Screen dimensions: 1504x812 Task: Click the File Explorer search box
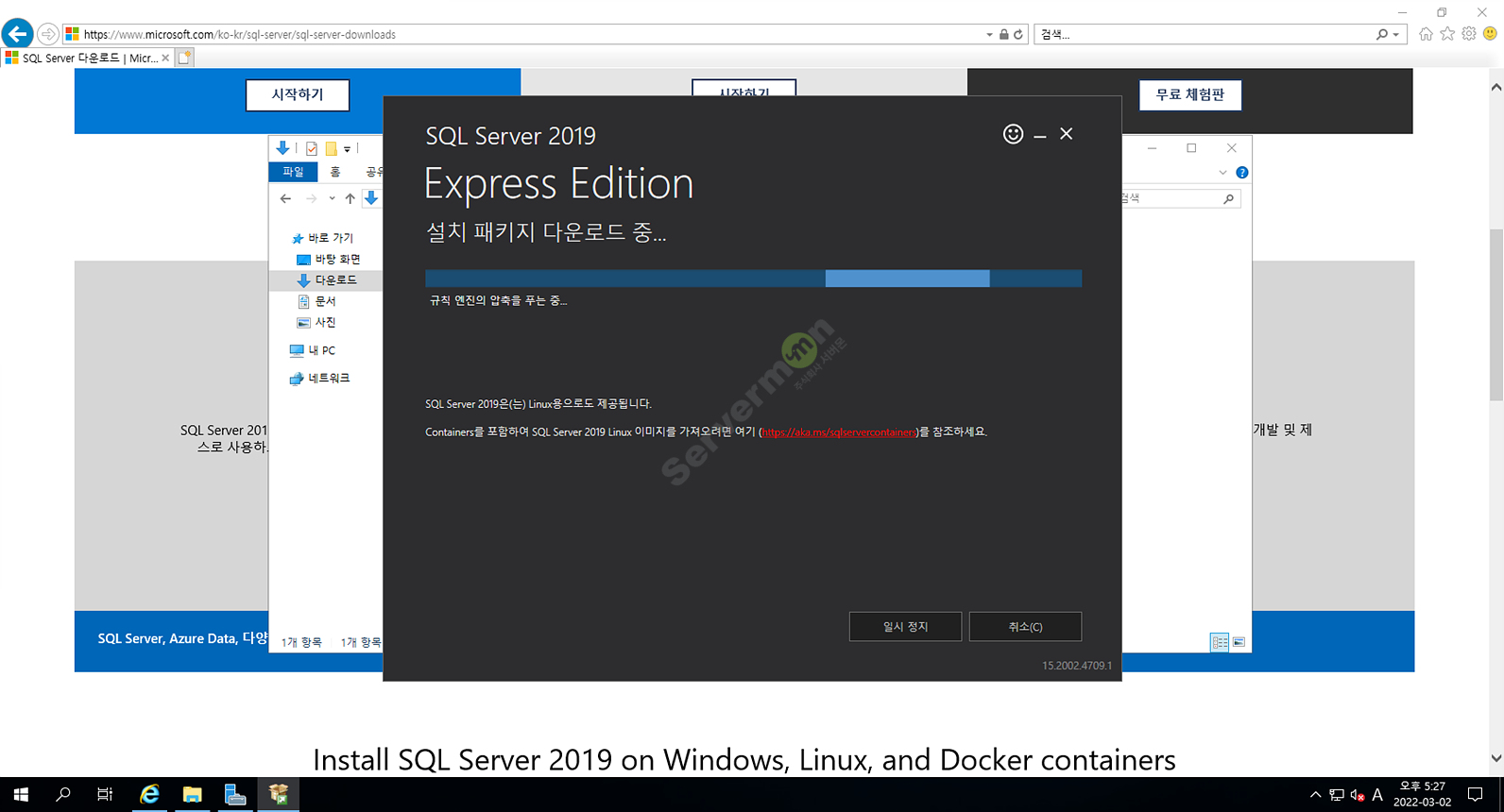coord(1181,198)
